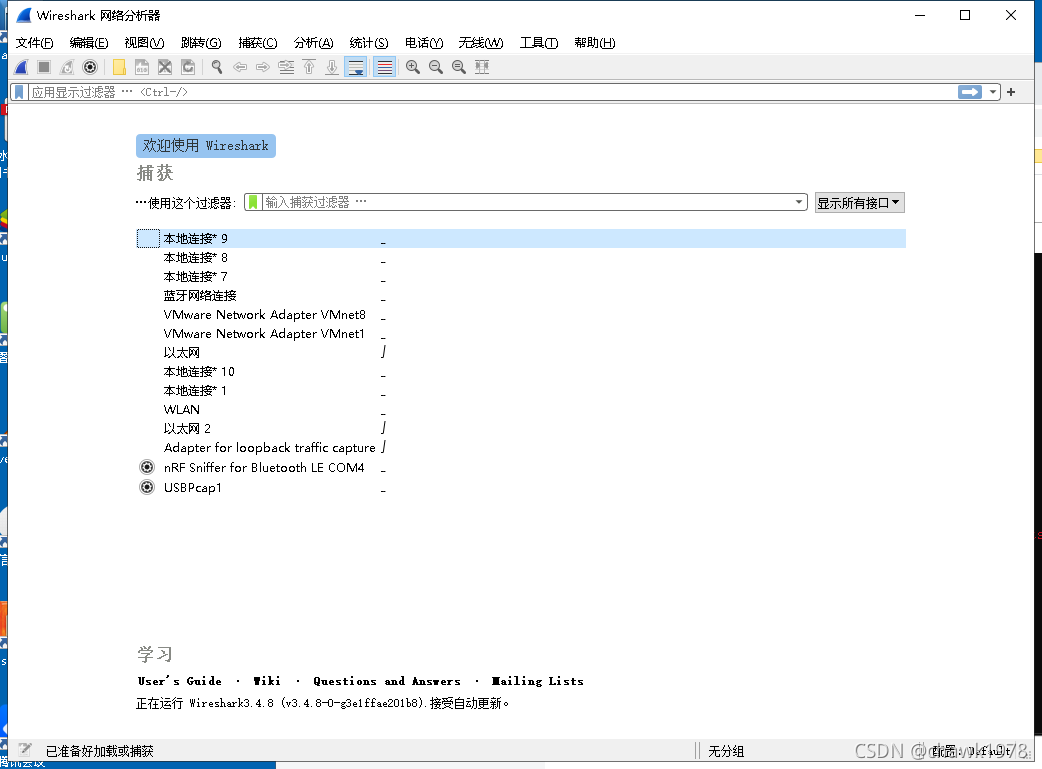
Task: Open the 无线(W) menu
Action: click(481, 43)
